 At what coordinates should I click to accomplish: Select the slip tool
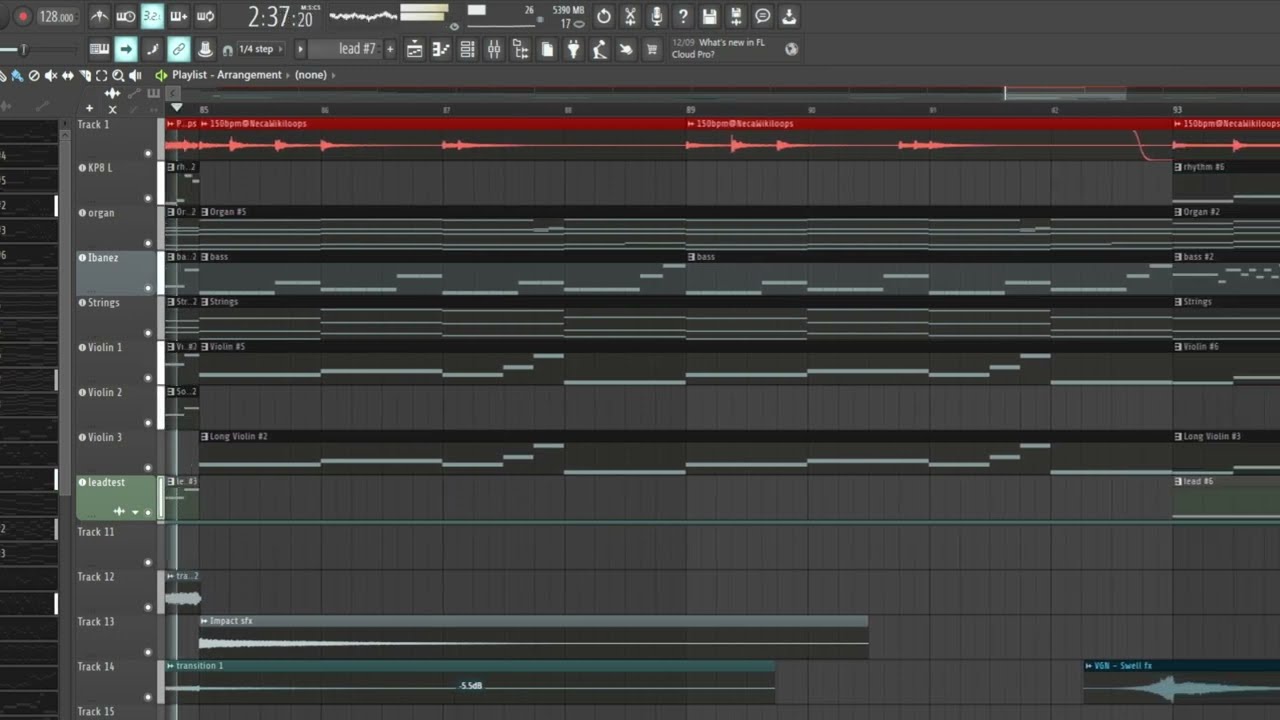coord(68,75)
